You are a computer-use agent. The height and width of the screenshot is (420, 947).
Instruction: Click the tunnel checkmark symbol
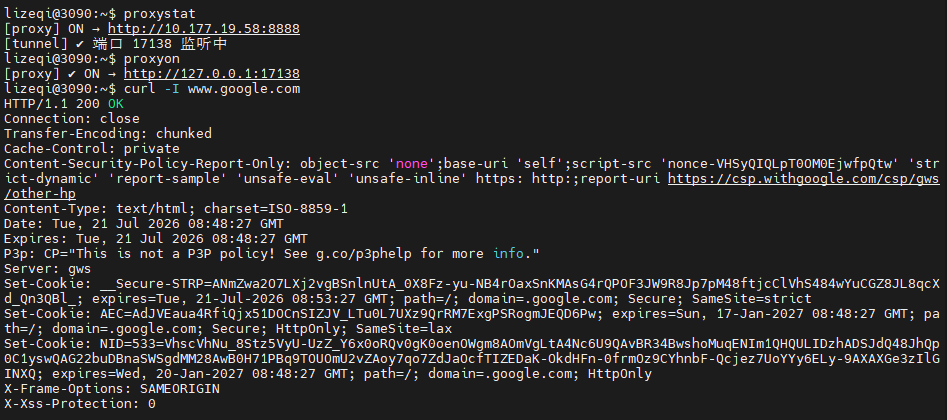click(83, 44)
